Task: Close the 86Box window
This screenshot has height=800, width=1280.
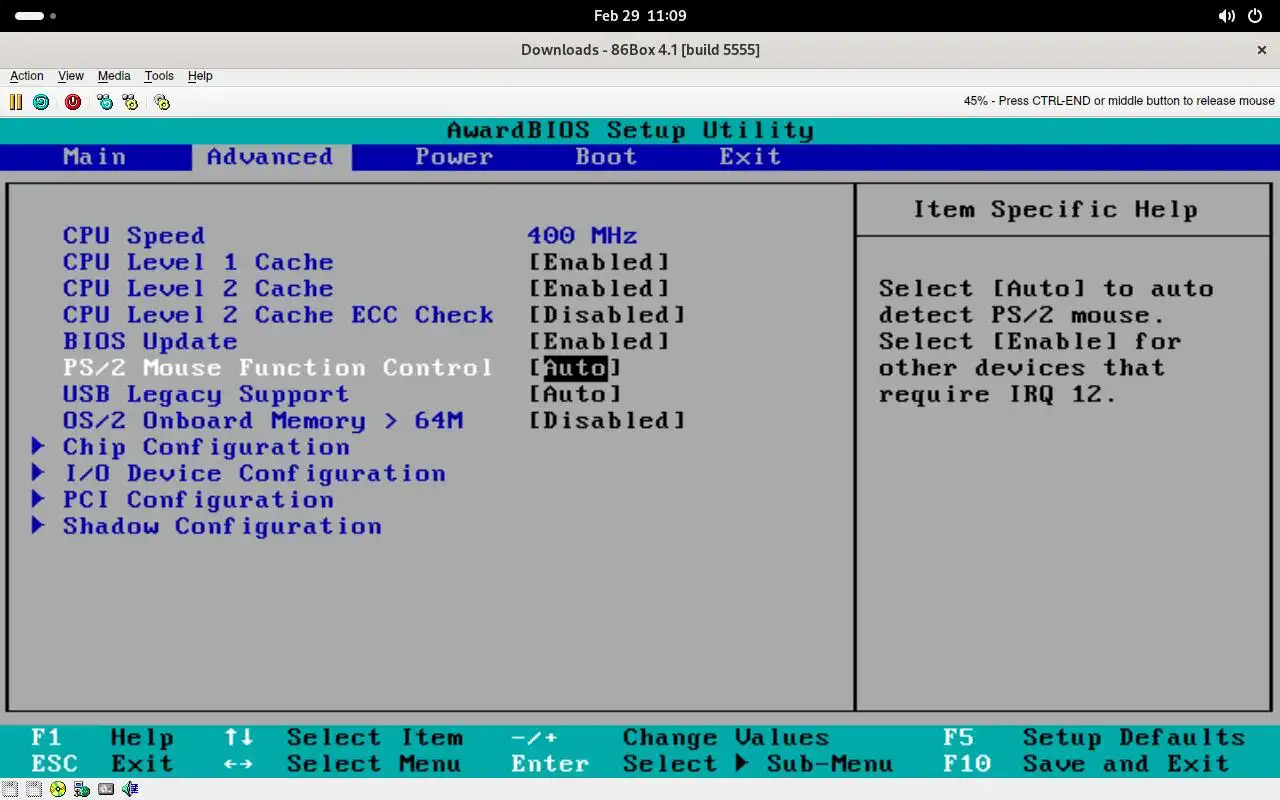Action: click(1262, 50)
